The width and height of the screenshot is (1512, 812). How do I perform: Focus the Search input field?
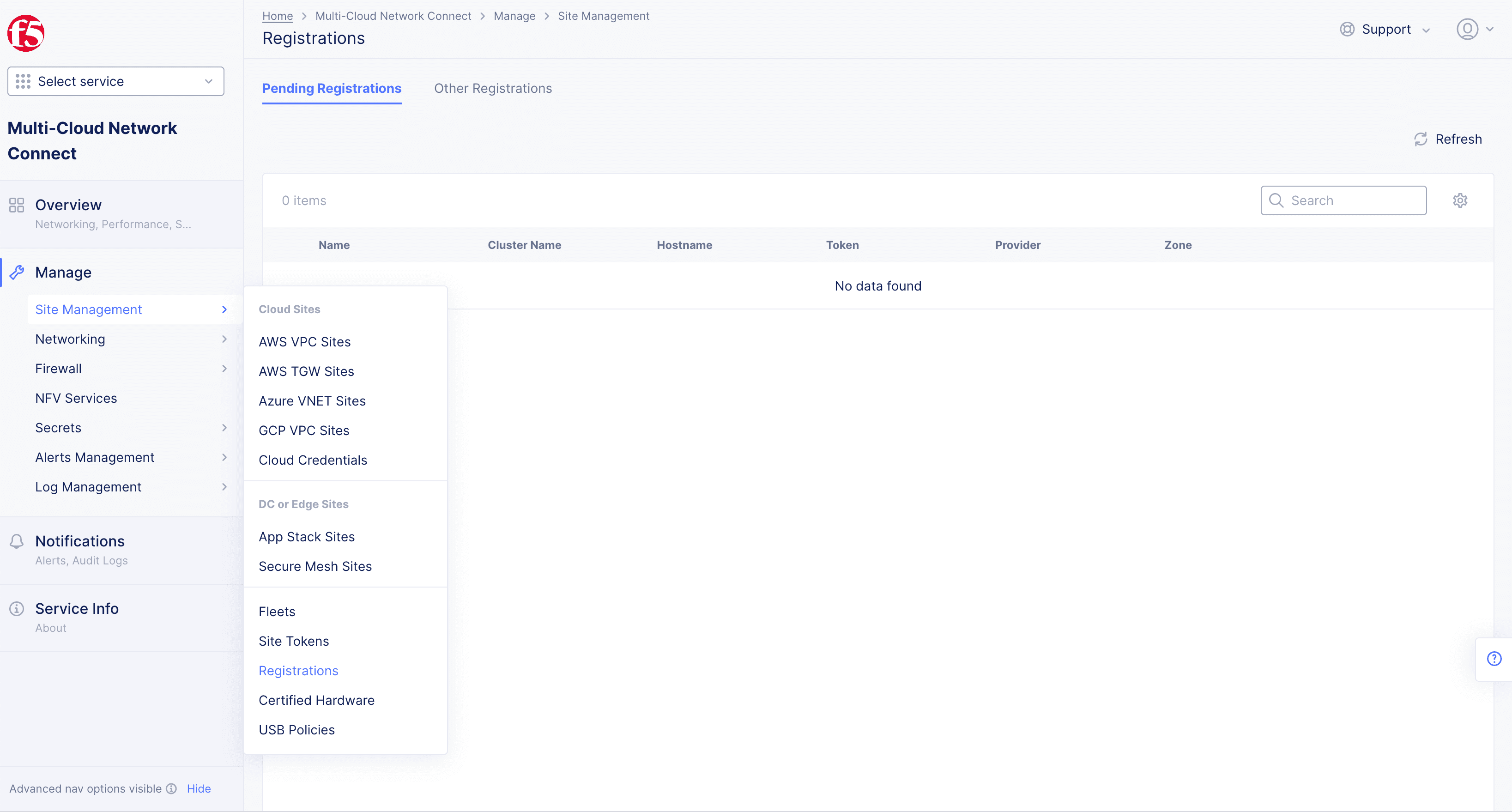[x=1343, y=200]
